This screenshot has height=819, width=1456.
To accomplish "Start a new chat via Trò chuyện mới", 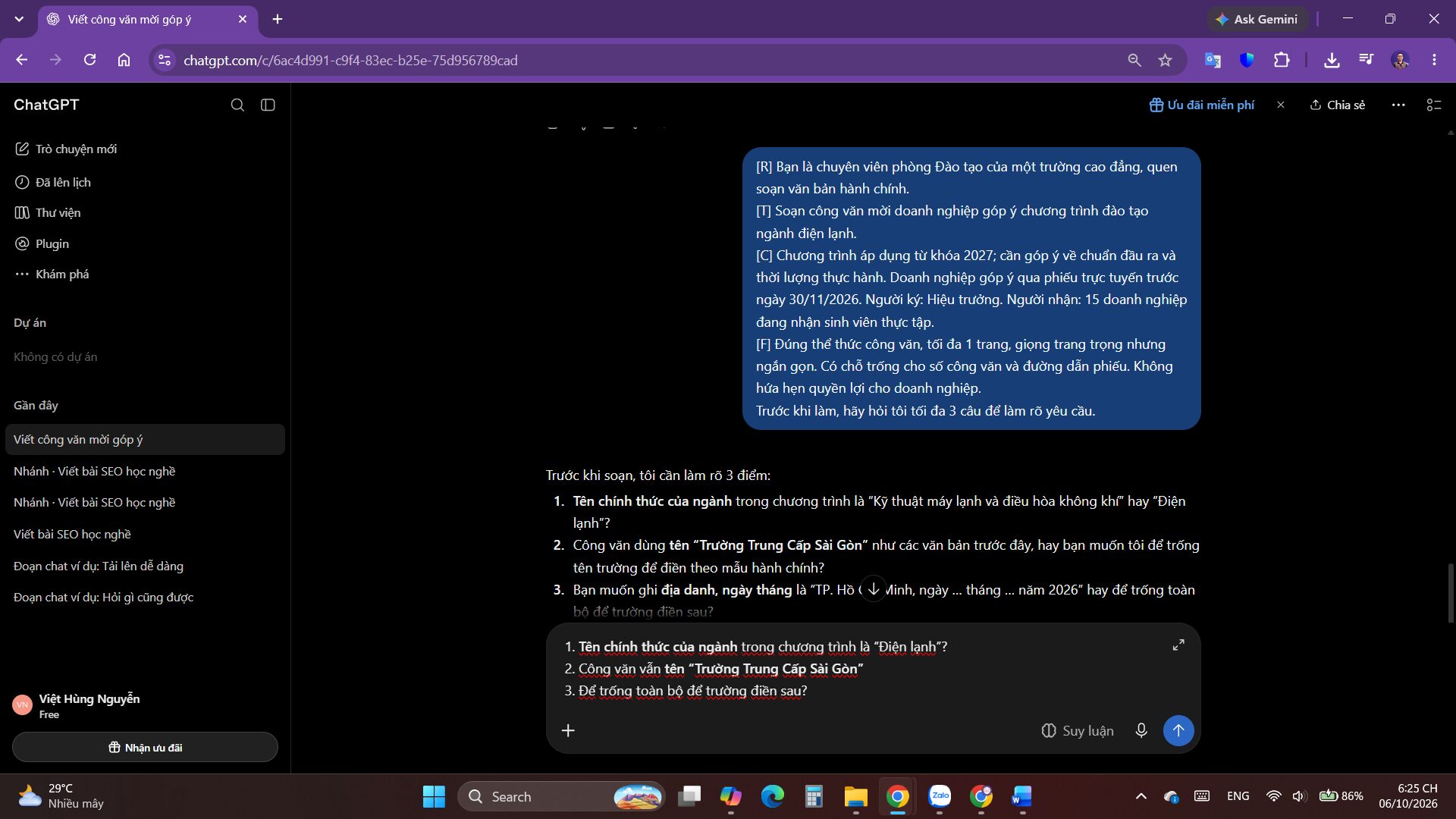I will [x=144, y=149].
